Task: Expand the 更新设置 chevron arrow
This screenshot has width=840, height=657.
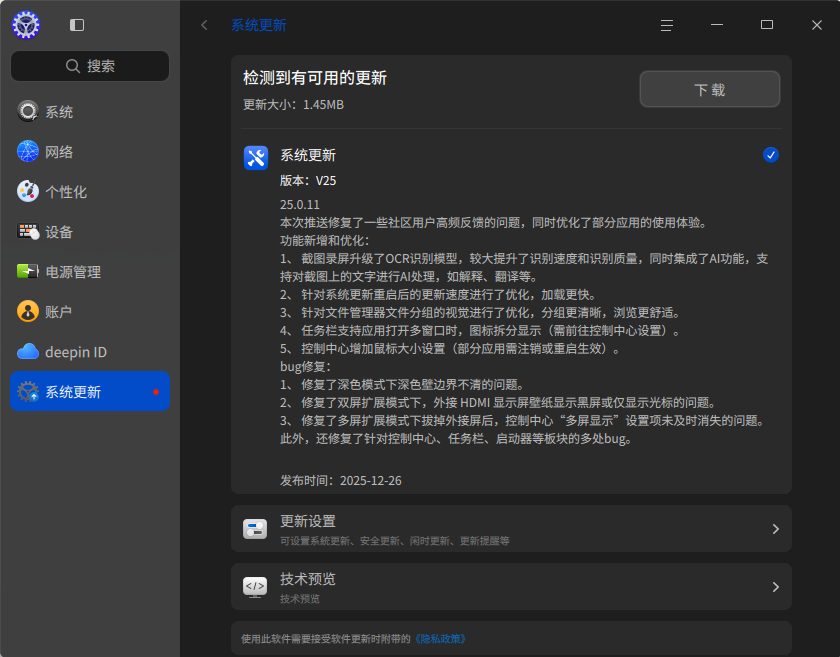Action: (x=775, y=529)
